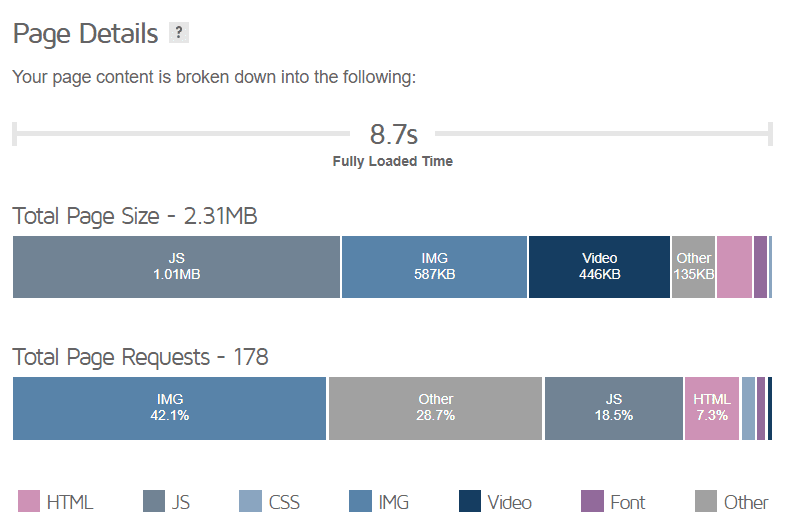The height and width of the screenshot is (530, 790).
Task: Click the JS legend color swatch
Action: tap(154, 501)
